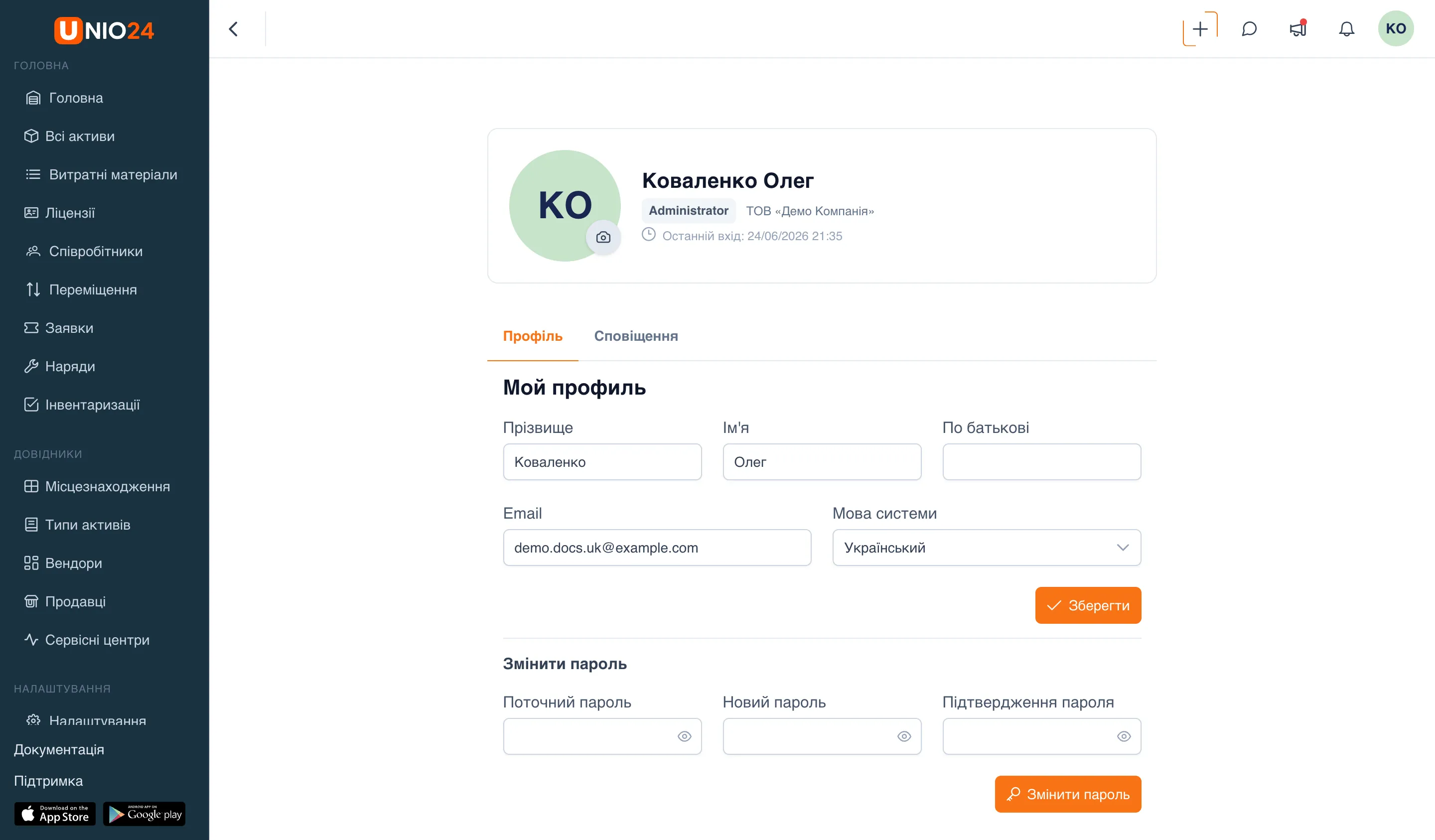Show the Підтвердження пароля value with eye icon
1435x840 pixels.
[1124, 736]
